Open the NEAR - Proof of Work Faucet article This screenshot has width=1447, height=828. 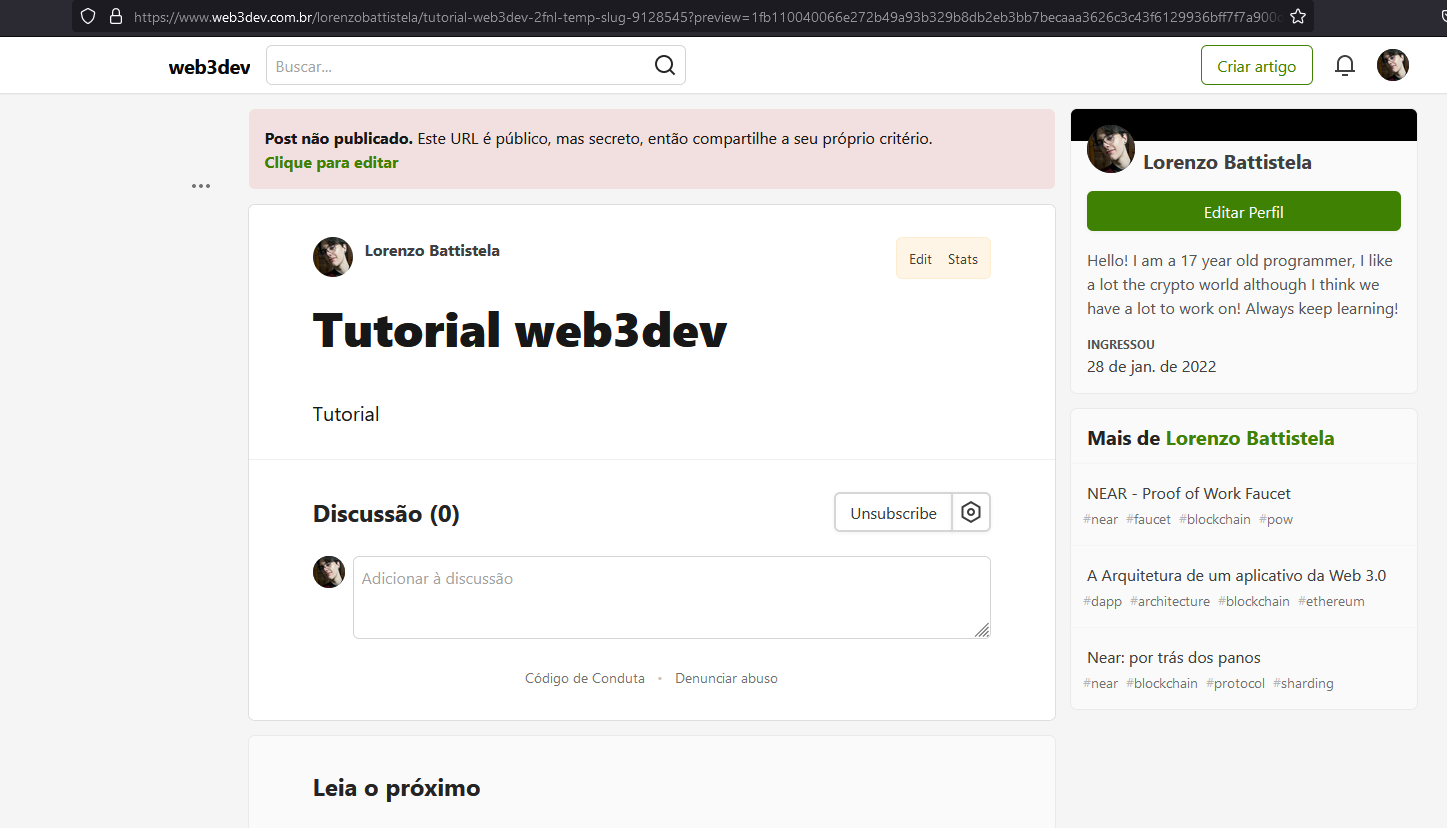point(1188,493)
